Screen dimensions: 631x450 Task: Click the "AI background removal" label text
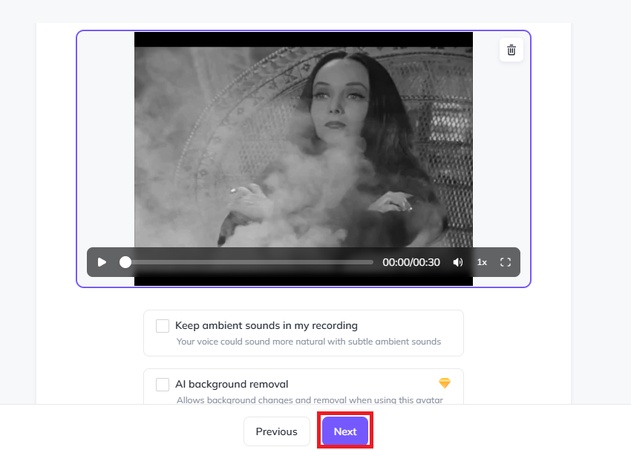tap(231, 384)
